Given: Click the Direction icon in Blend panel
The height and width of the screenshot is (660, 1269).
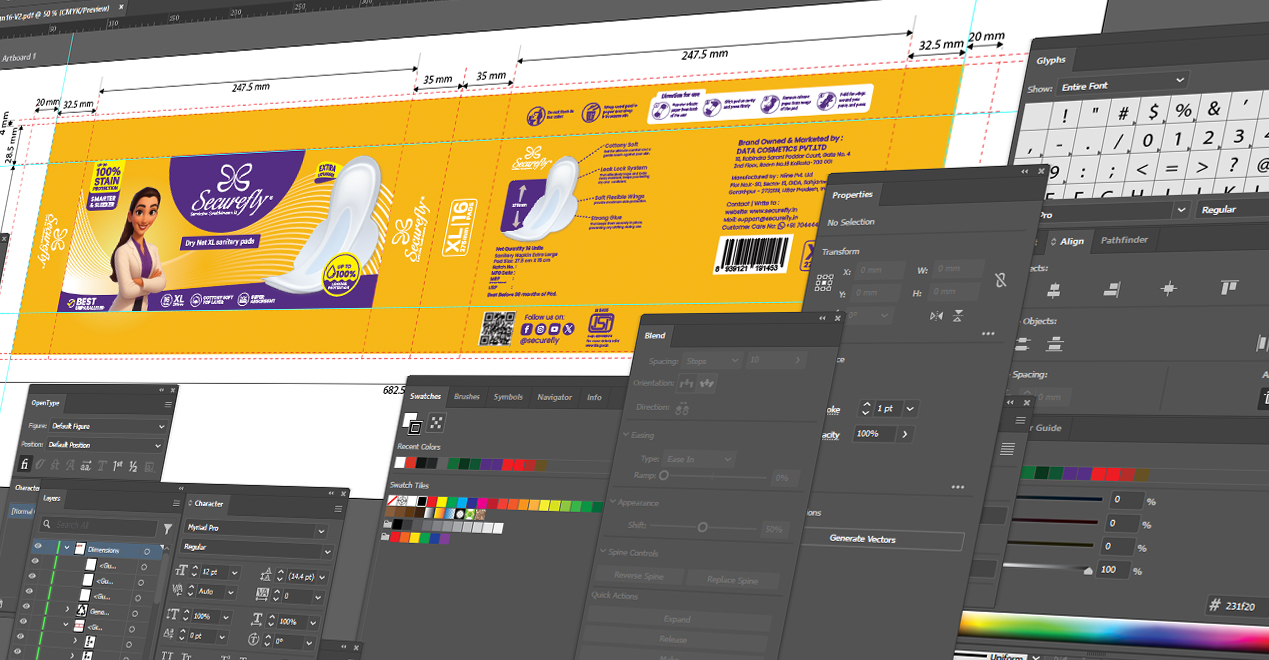Looking at the screenshot, I should (682, 408).
